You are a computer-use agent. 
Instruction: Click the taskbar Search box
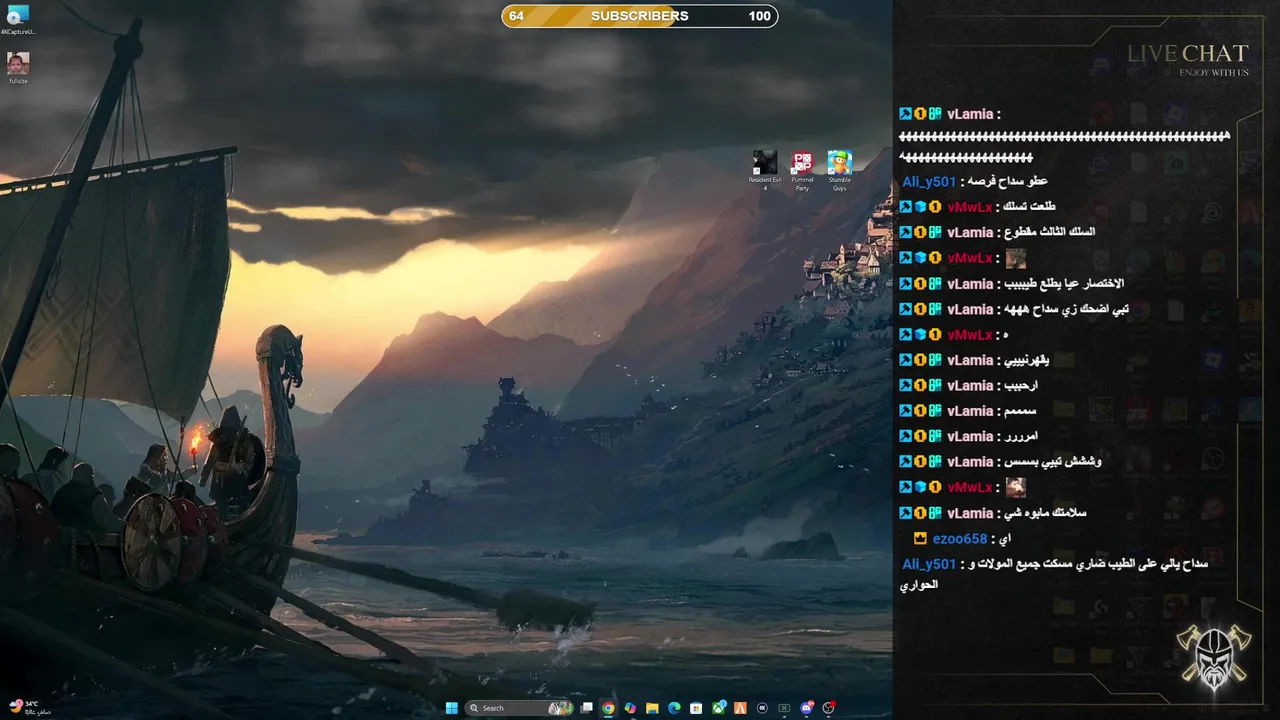click(519, 708)
